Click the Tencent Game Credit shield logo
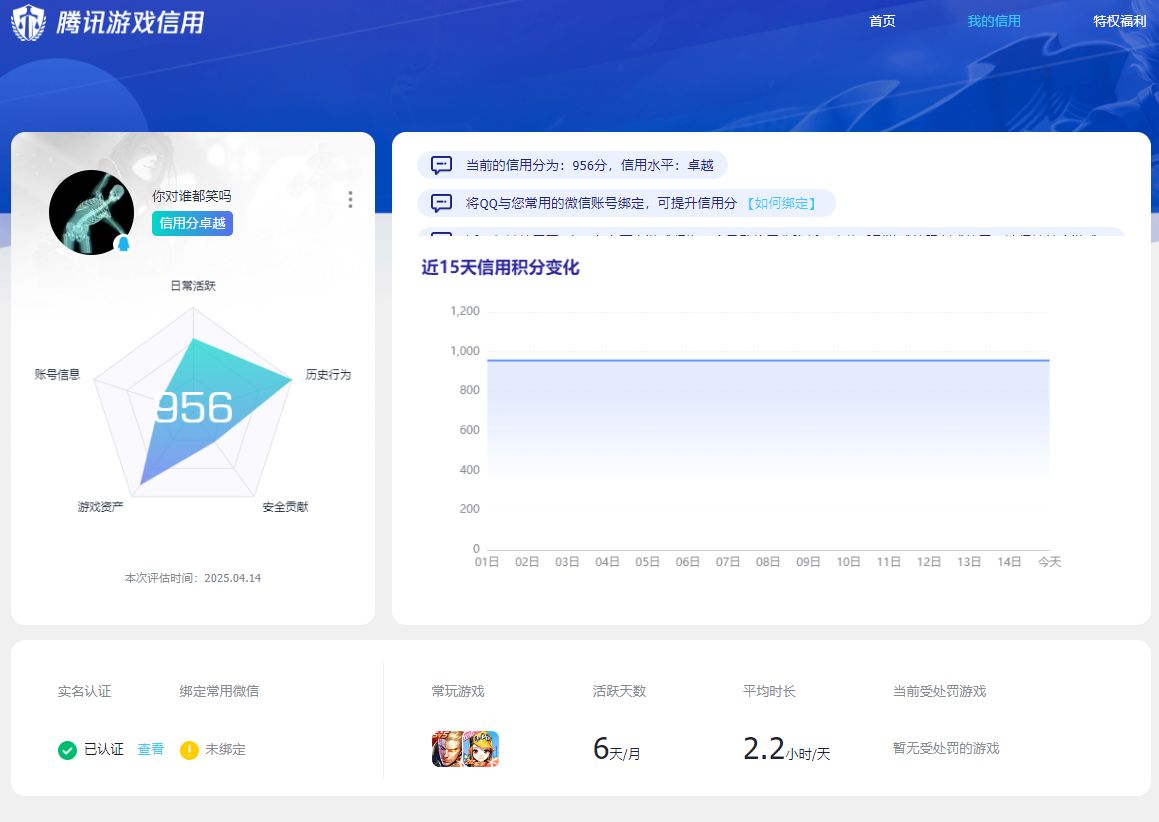Image resolution: width=1159 pixels, height=822 pixels. (x=29, y=22)
